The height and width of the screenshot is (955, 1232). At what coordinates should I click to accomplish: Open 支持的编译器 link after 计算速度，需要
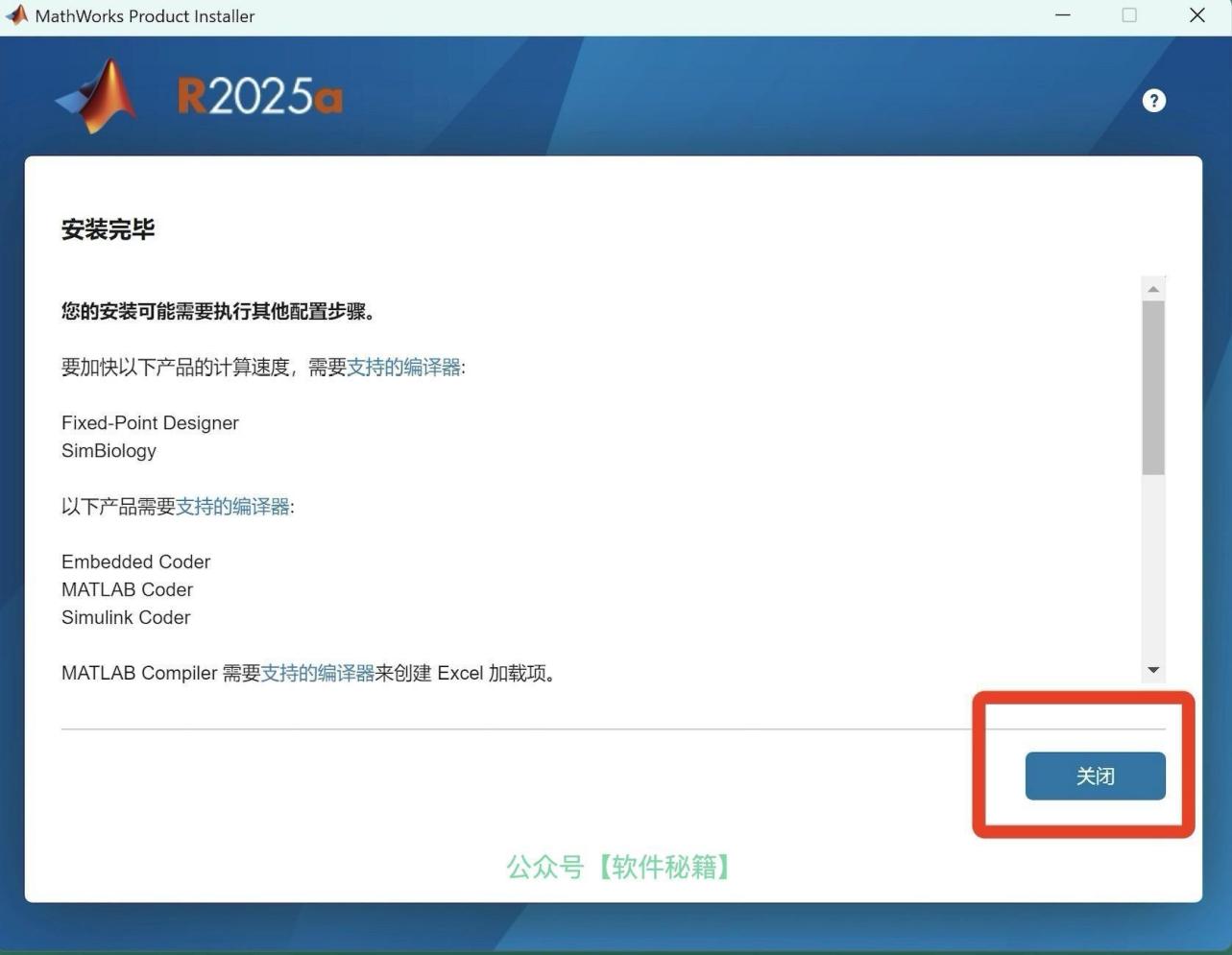point(403,368)
